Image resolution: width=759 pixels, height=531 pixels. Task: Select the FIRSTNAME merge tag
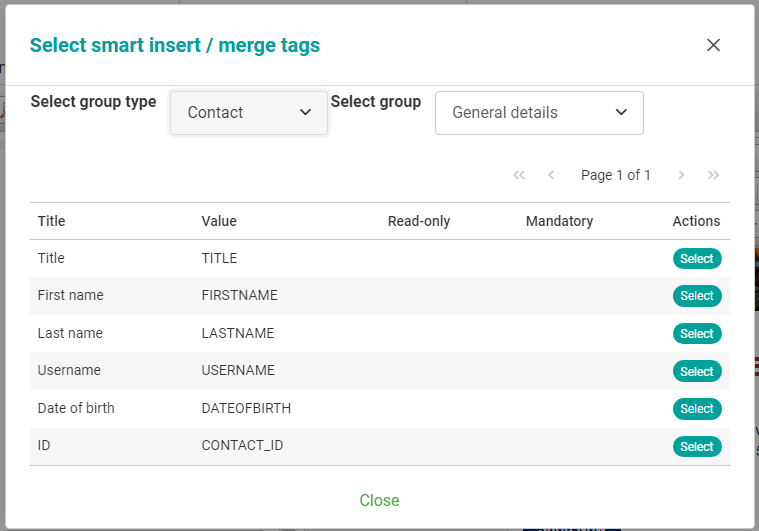(x=697, y=296)
